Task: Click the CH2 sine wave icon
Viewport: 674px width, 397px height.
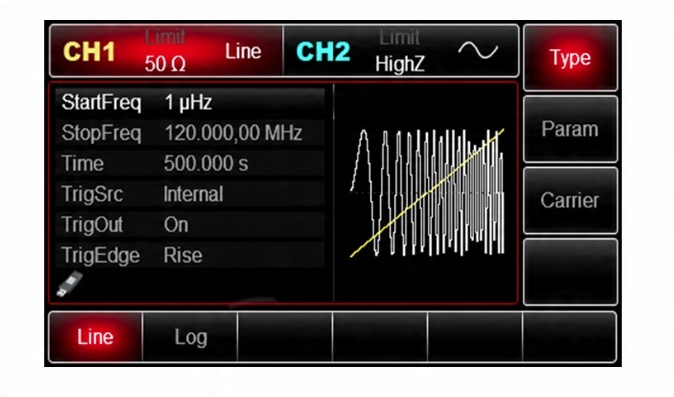Action: click(x=478, y=51)
